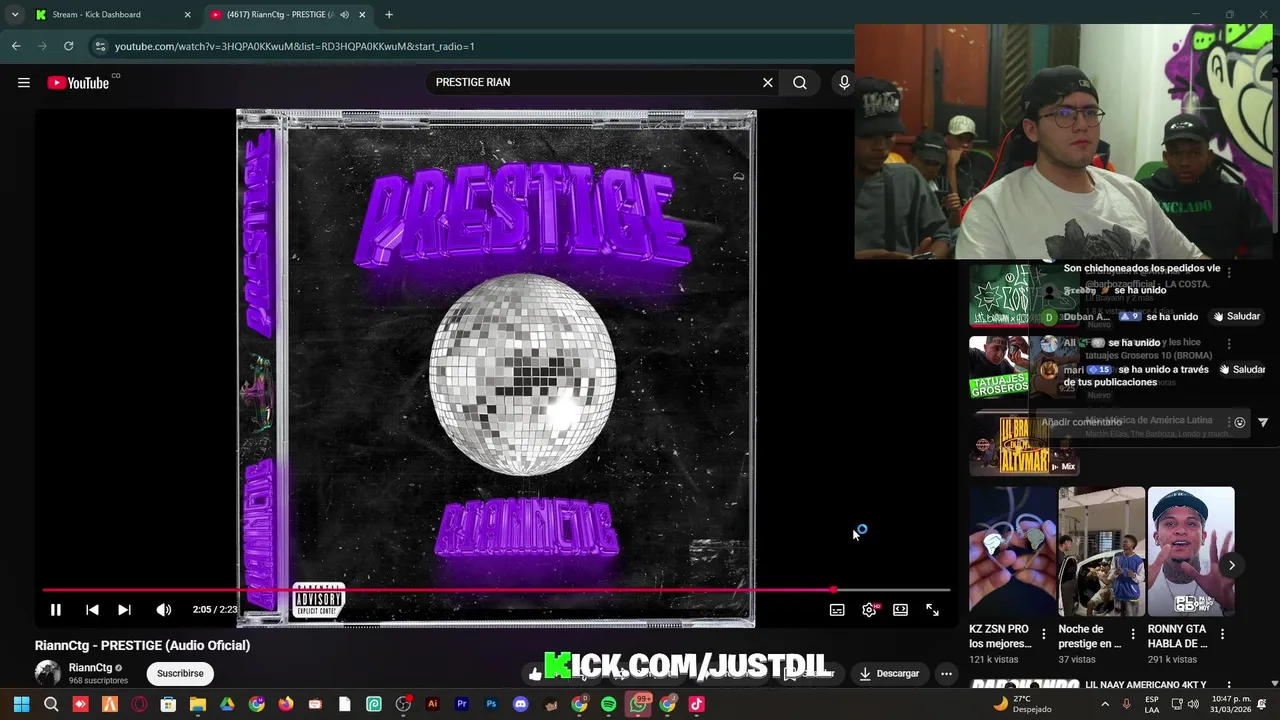1280x720 pixels.
Task: Download video via Descargar button
Action: [889, 673]
